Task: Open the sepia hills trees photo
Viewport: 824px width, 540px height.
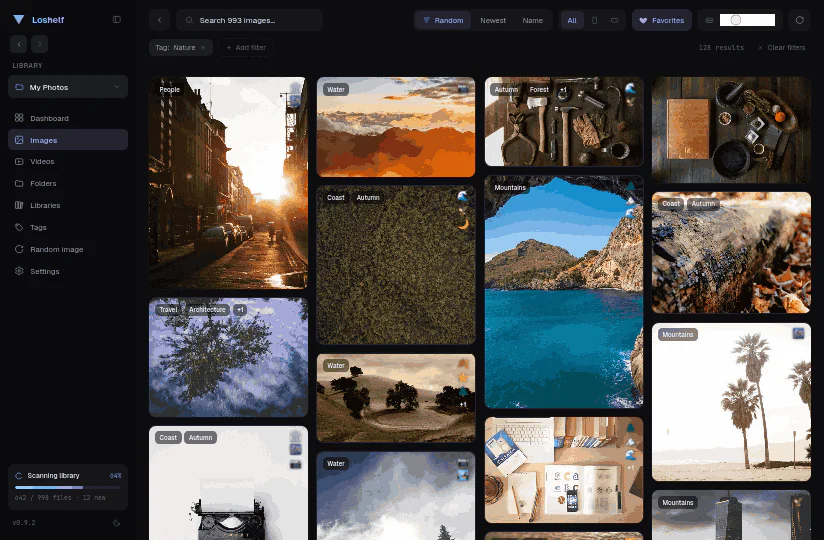Action: [396, 398]
